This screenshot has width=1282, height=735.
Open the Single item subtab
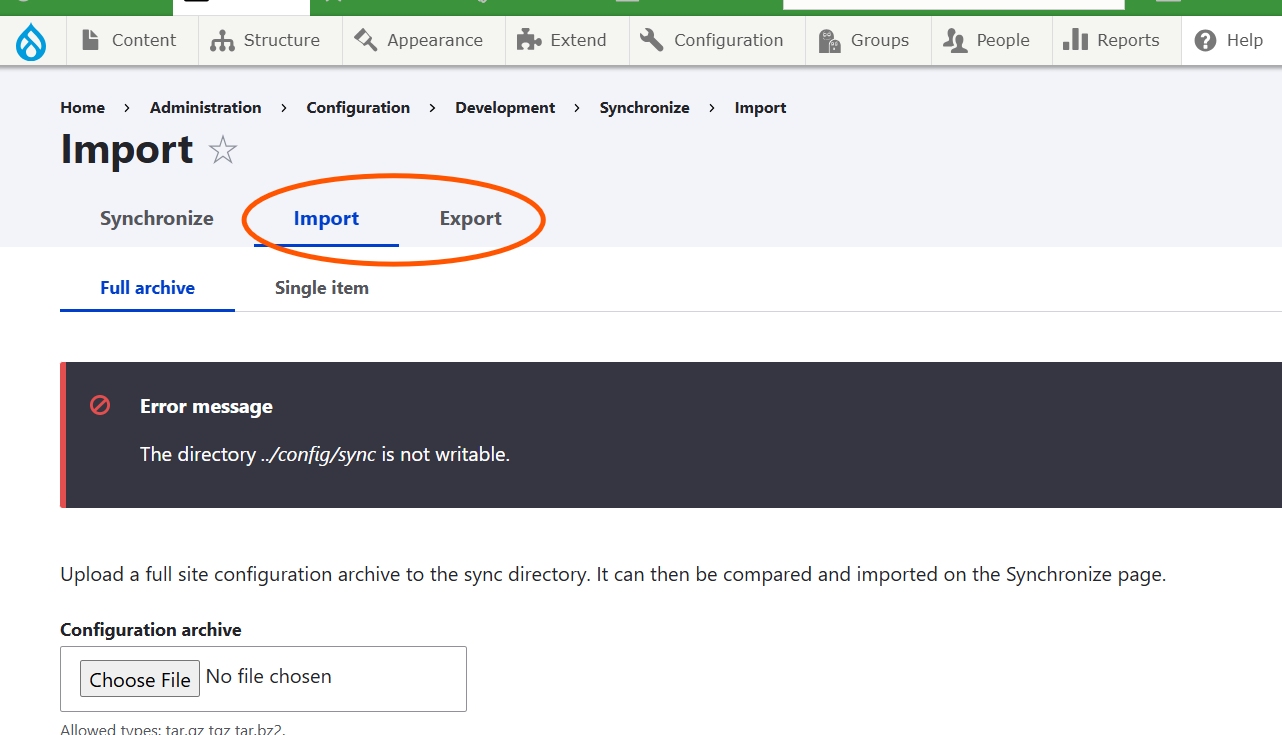[x=321, y=287]
